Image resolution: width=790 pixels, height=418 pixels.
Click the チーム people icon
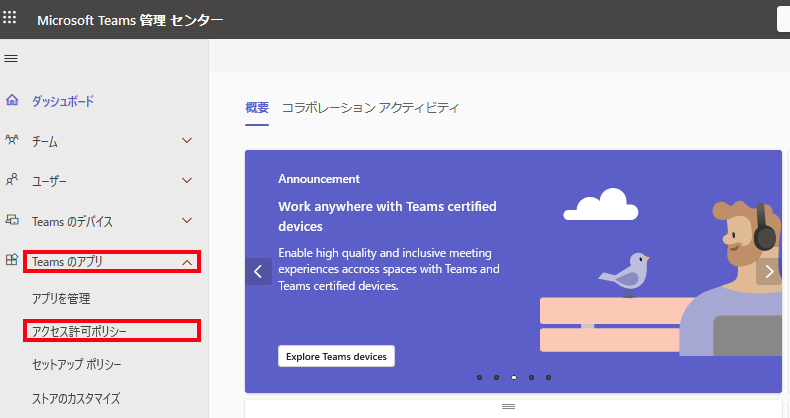[12, 140]
